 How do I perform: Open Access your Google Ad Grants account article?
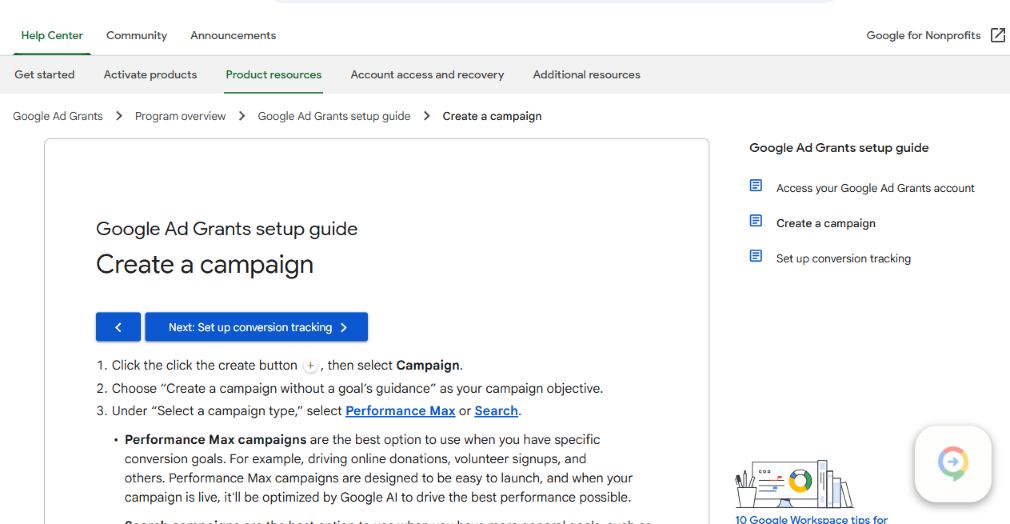coord(875,188)
